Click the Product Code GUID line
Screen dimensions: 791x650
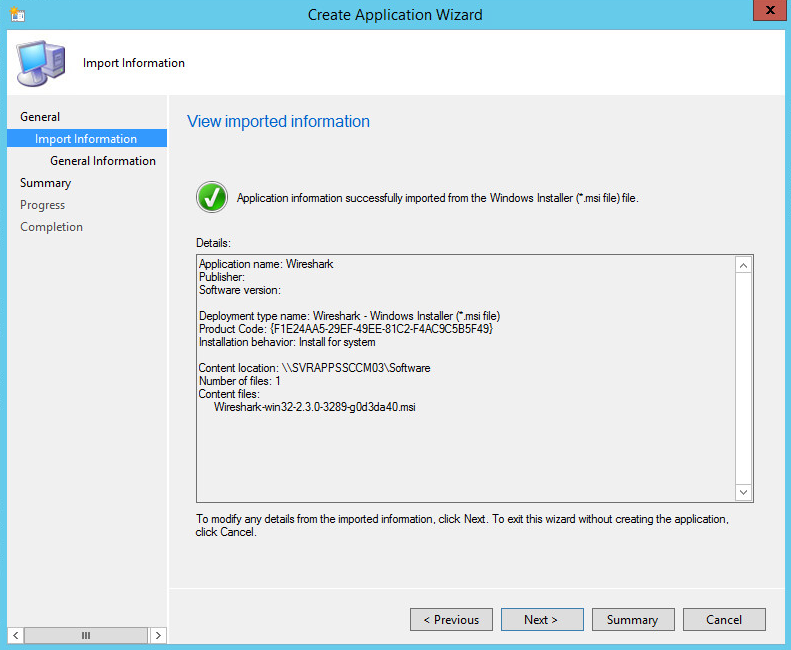[346, 329]
